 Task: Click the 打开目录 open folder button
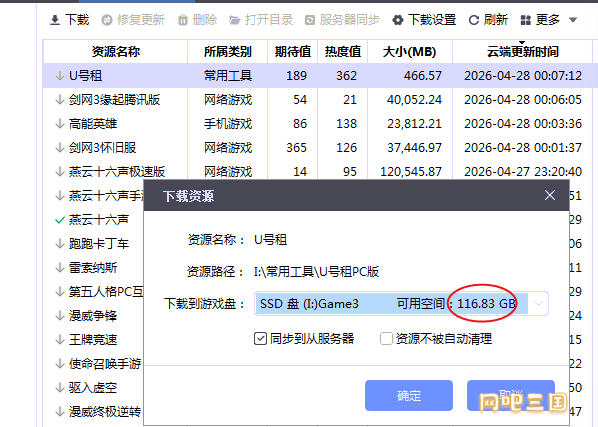[261, 20]
